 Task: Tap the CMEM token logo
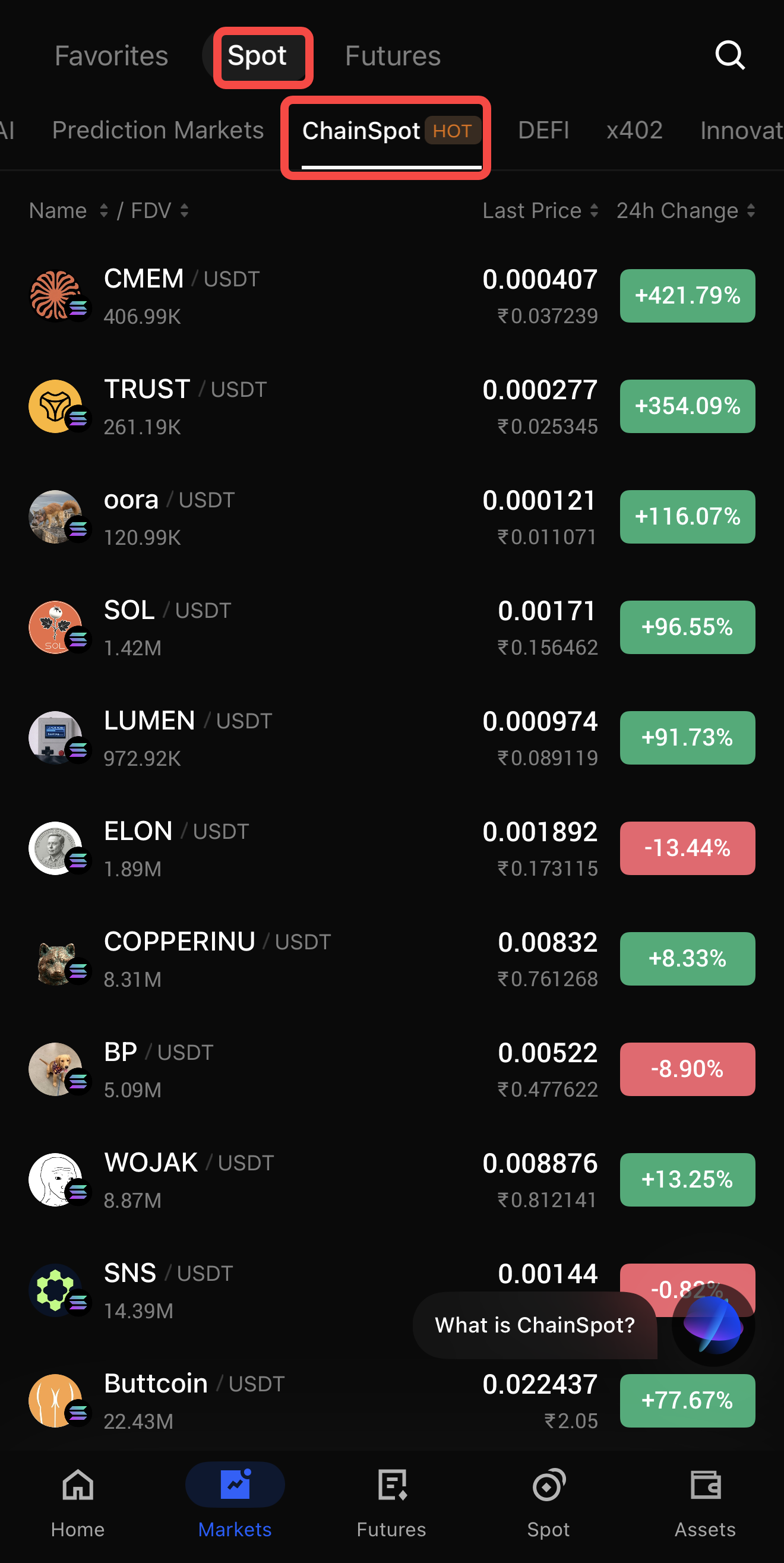pyautogui.click(x=56, y=295)
